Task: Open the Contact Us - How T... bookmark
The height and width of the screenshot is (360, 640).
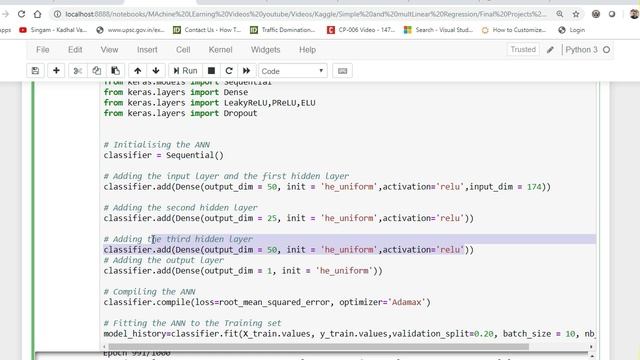Action: click(207, 30)
